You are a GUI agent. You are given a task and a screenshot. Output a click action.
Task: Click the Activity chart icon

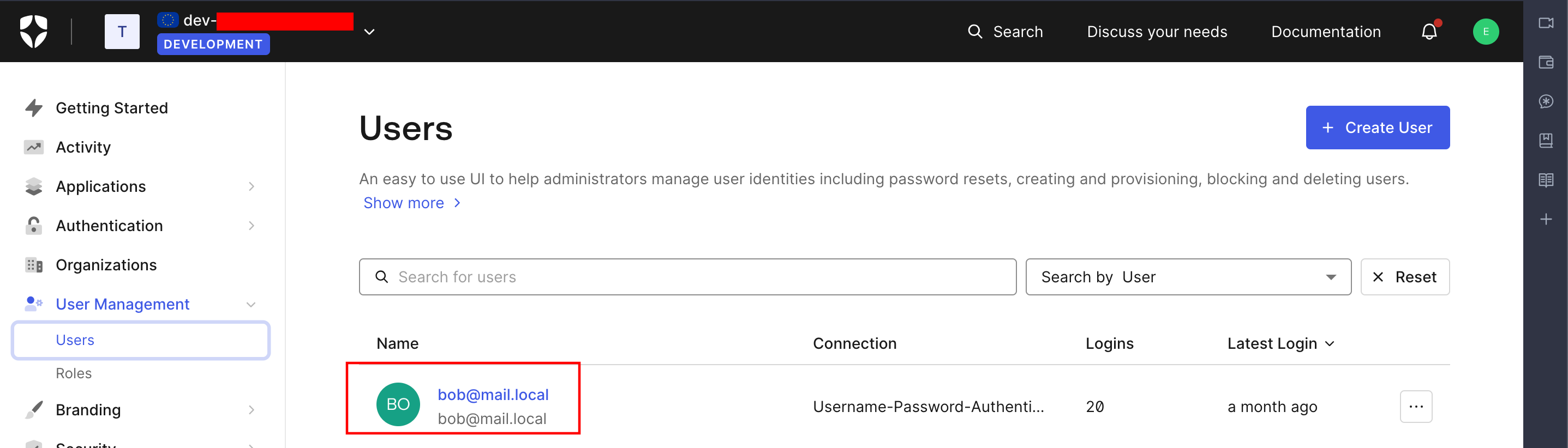pos(33,147)
